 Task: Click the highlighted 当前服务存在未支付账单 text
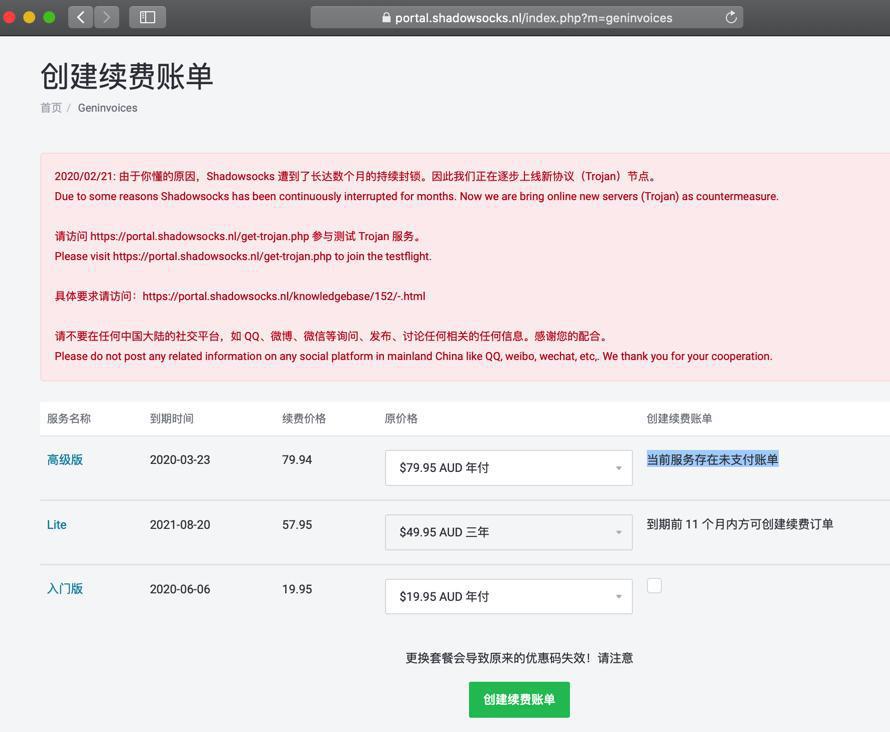click(x=712, y=459)
